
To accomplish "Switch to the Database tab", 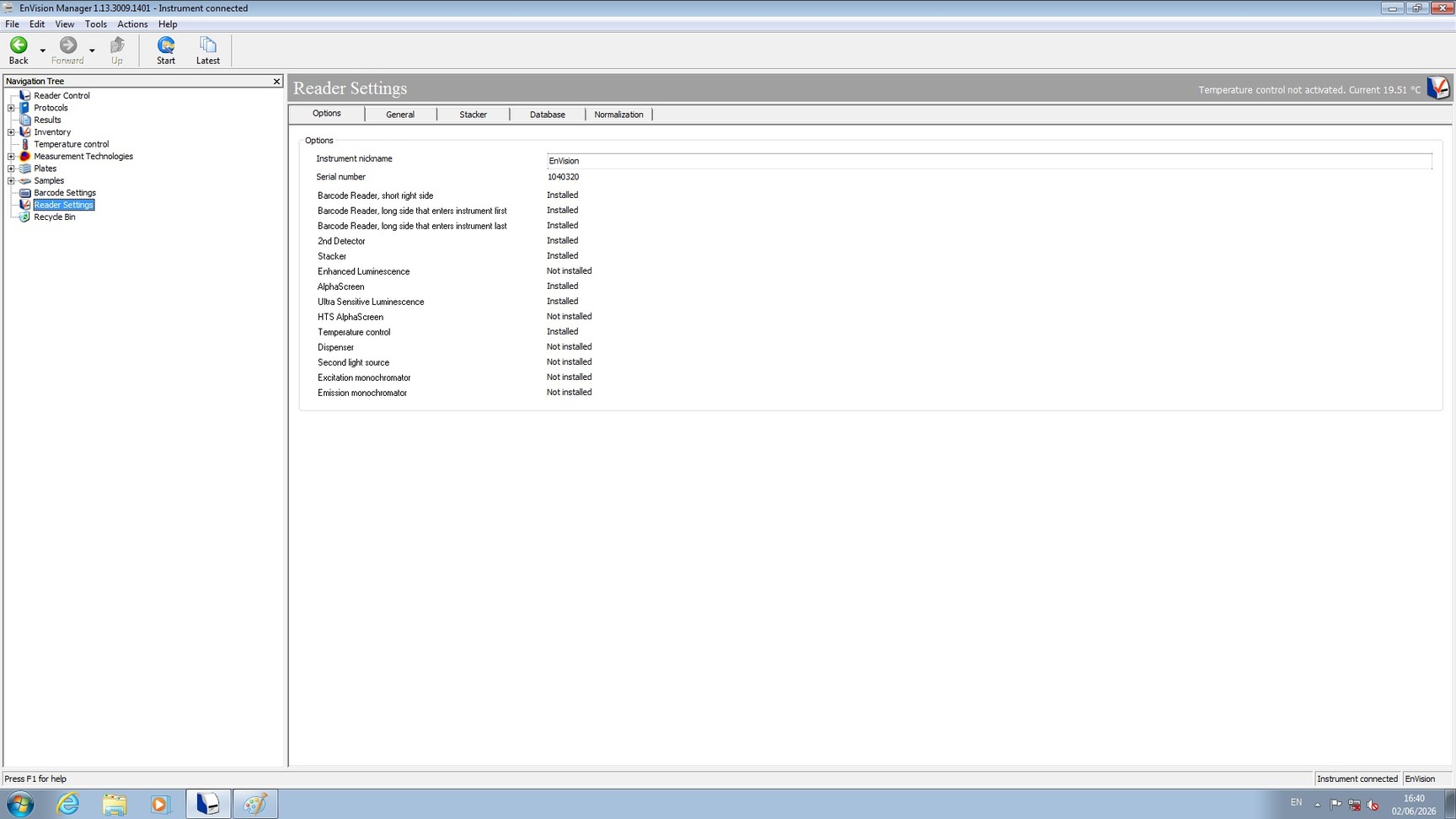I will coord(547,115).
